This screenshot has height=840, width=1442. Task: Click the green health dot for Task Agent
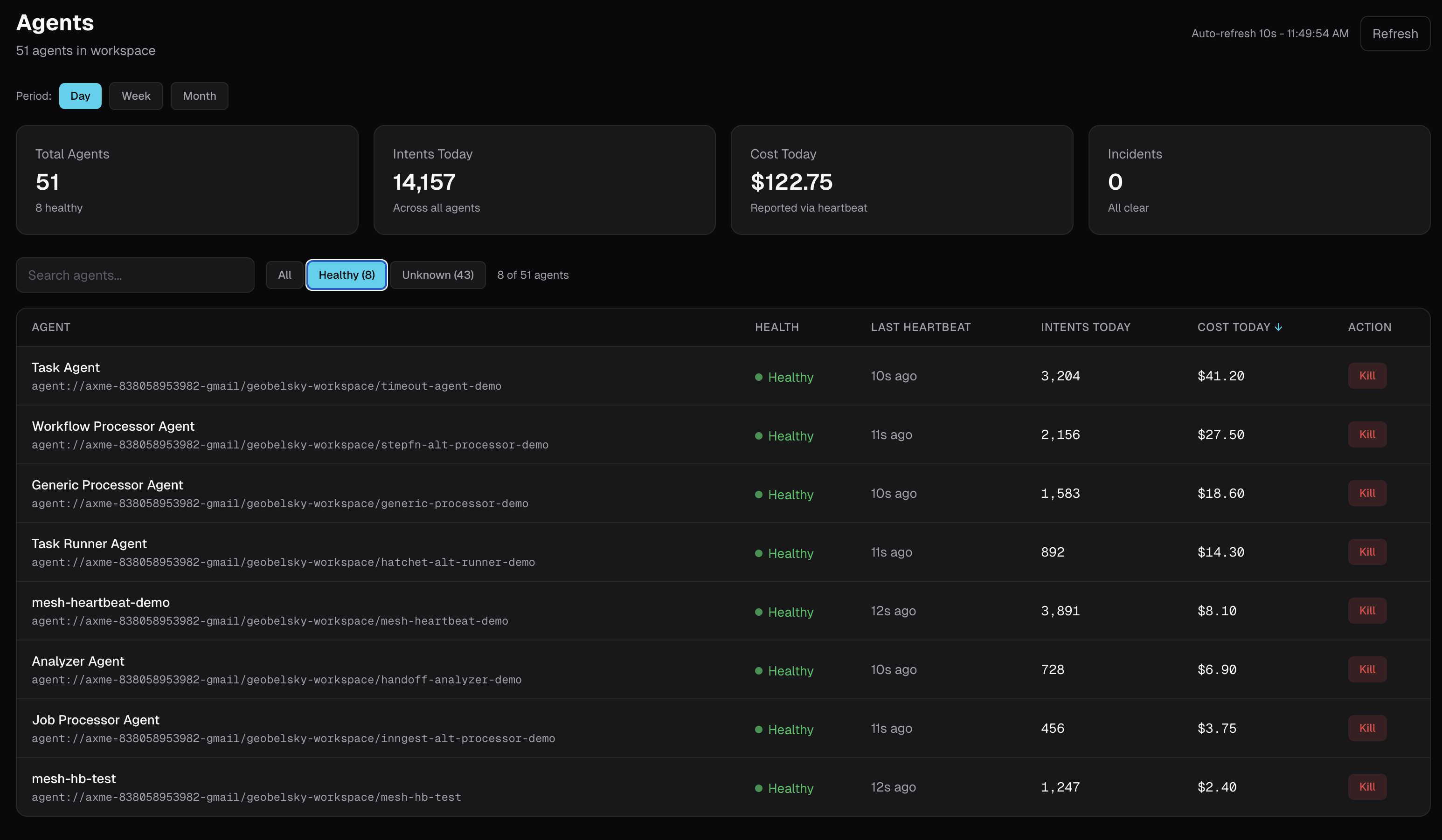[758, 377]
